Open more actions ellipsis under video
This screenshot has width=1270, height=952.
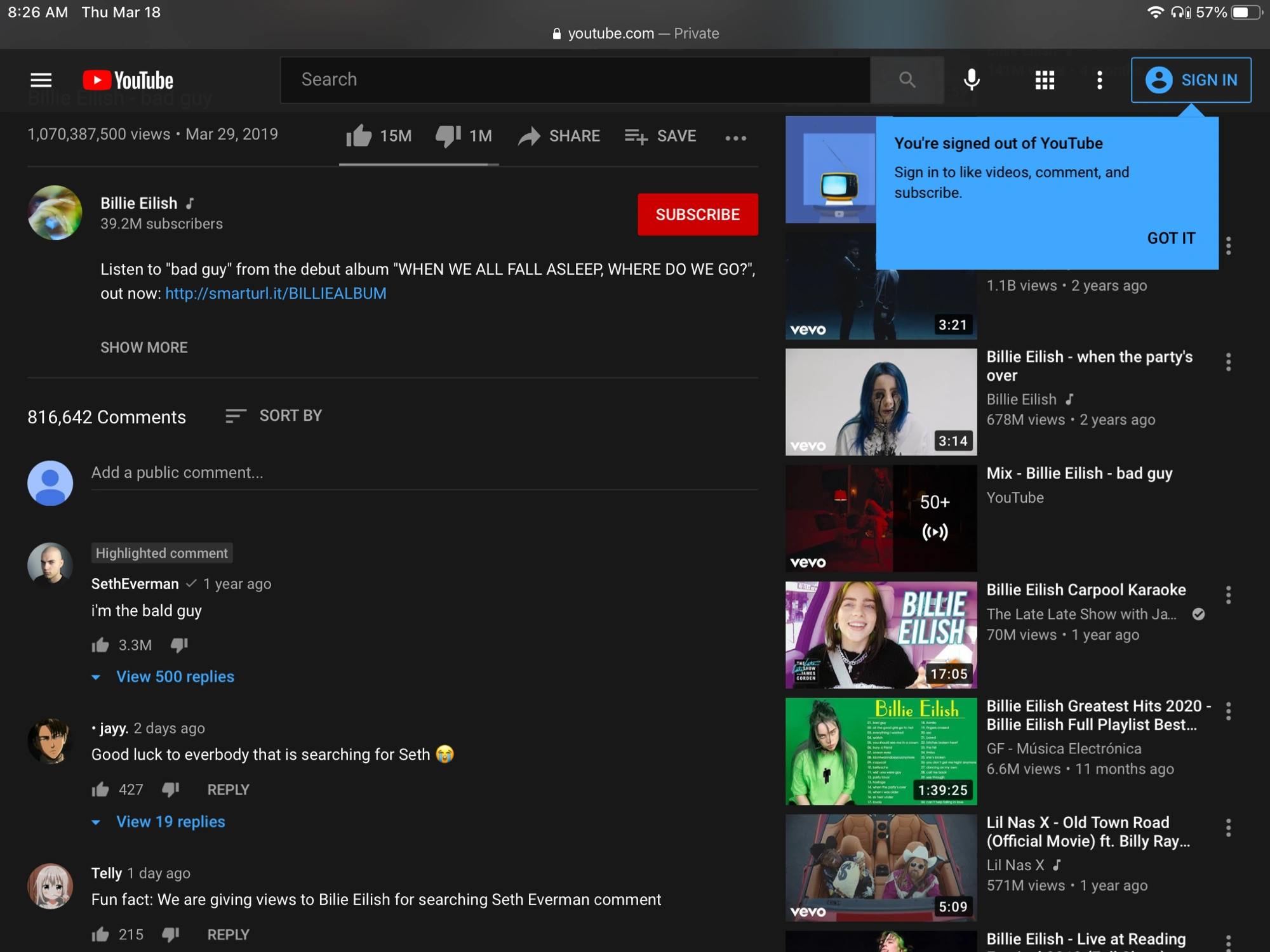click(x=735, y=138)
